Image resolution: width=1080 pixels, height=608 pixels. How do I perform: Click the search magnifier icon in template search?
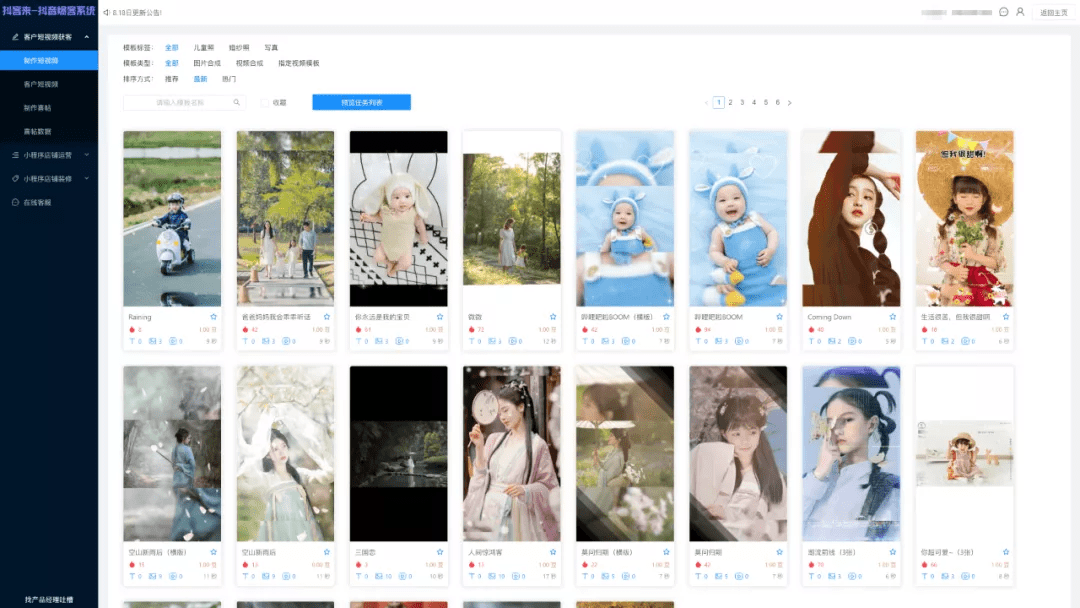[x=237, y=102]
